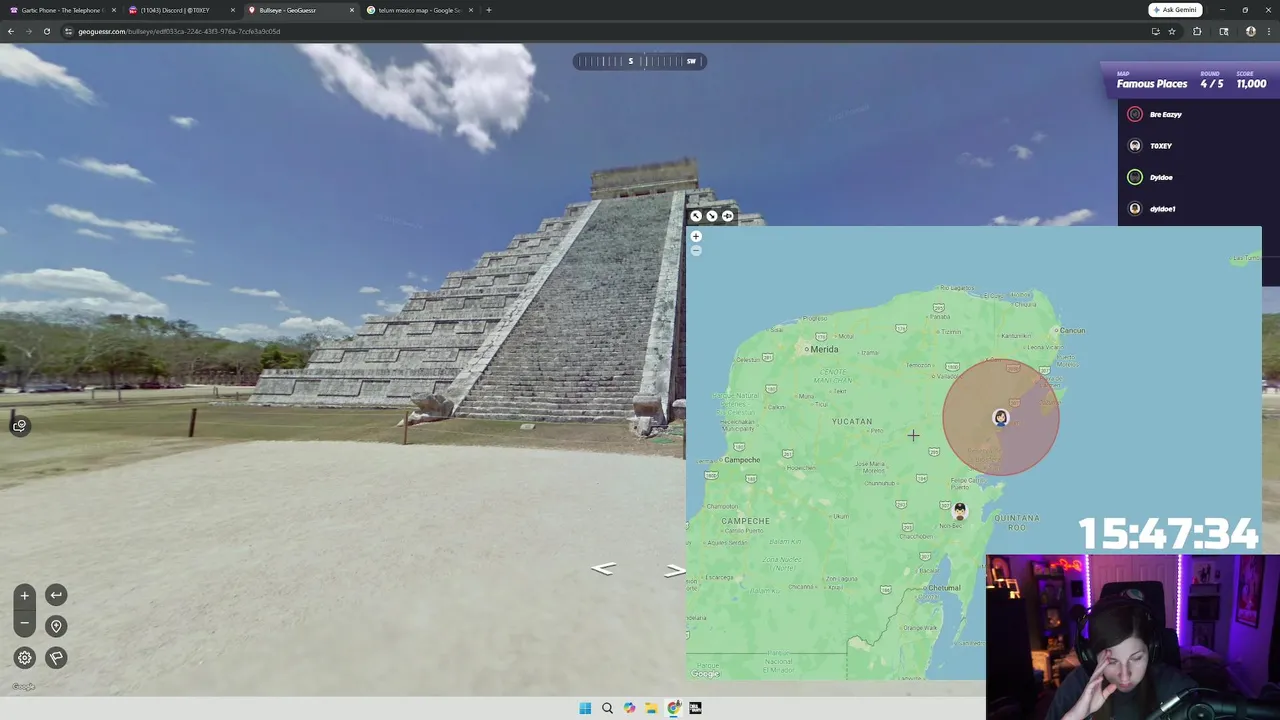1280x720 pixels.
Task: Click player avatar marker near Quintana Roo
Action: click(x=959, y=511)
